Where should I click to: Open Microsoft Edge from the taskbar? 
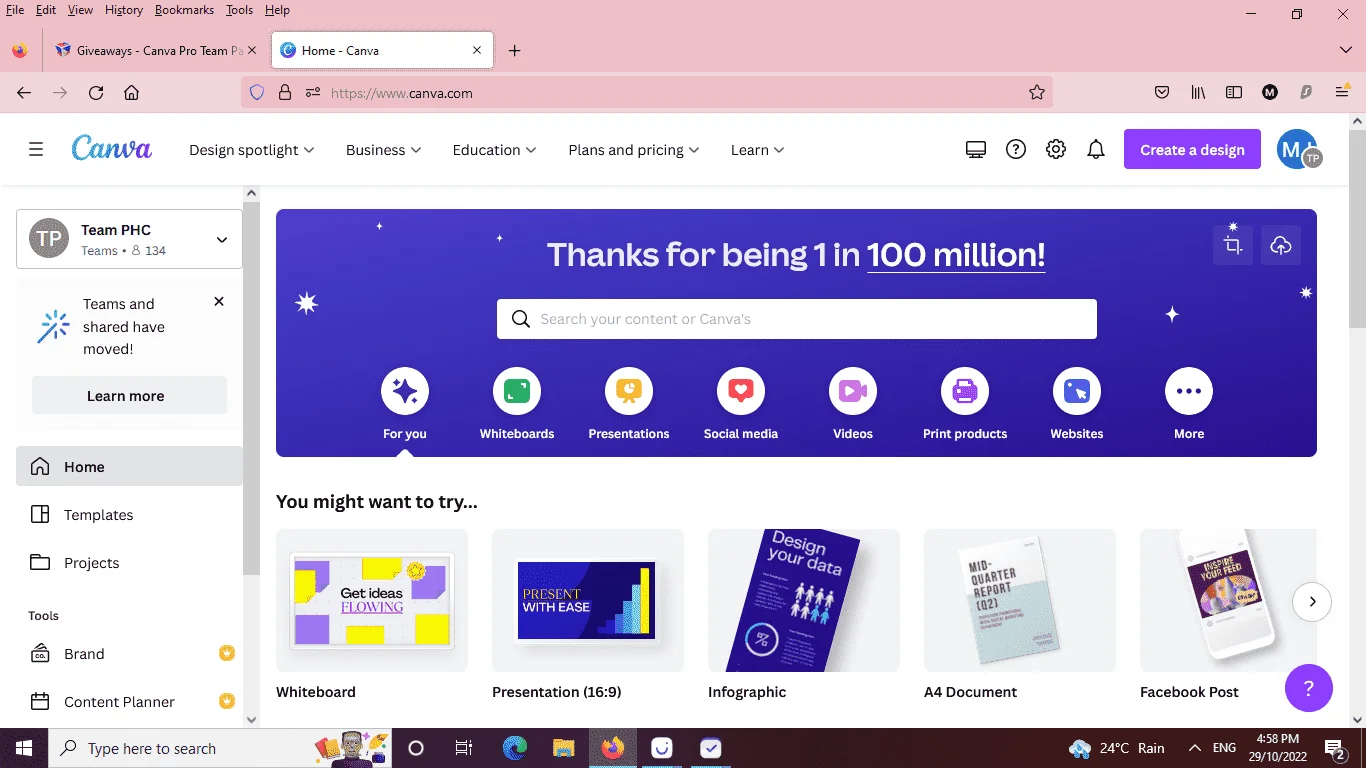(515, 748)
